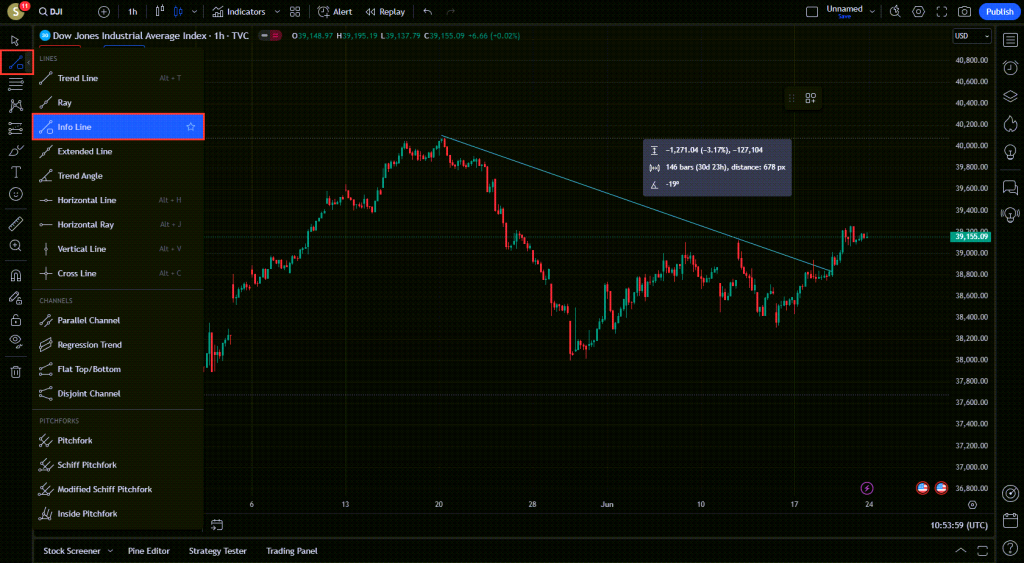
Task: Click the undo arrow
Action: (x=428, y=12)
